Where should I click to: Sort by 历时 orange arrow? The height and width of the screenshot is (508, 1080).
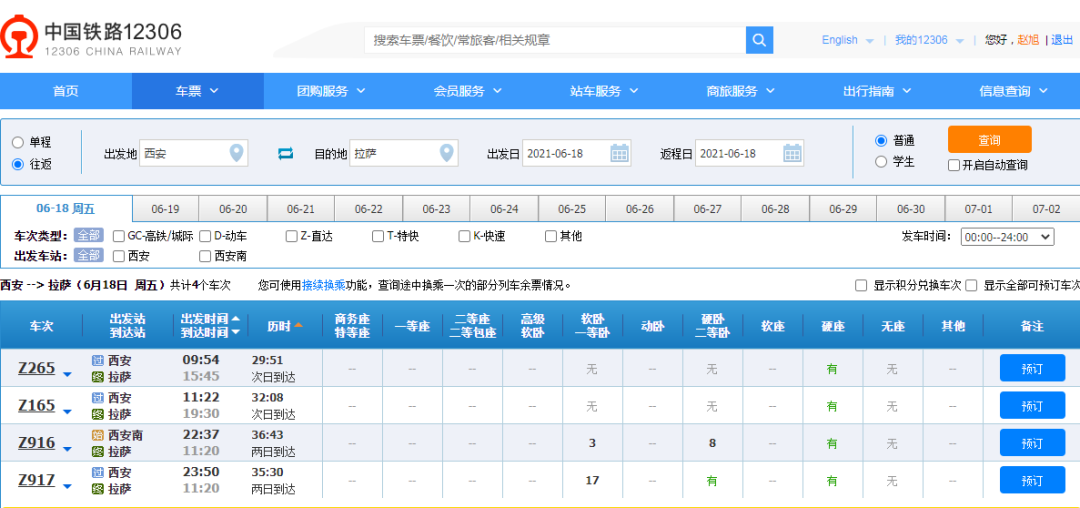tap(299, 324)
